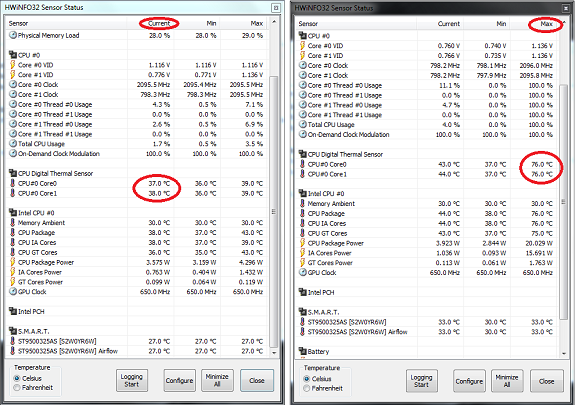
Task: Click CPU Package thermometer icon in left window
Action: pyautogui.click(x=13, y=232)
